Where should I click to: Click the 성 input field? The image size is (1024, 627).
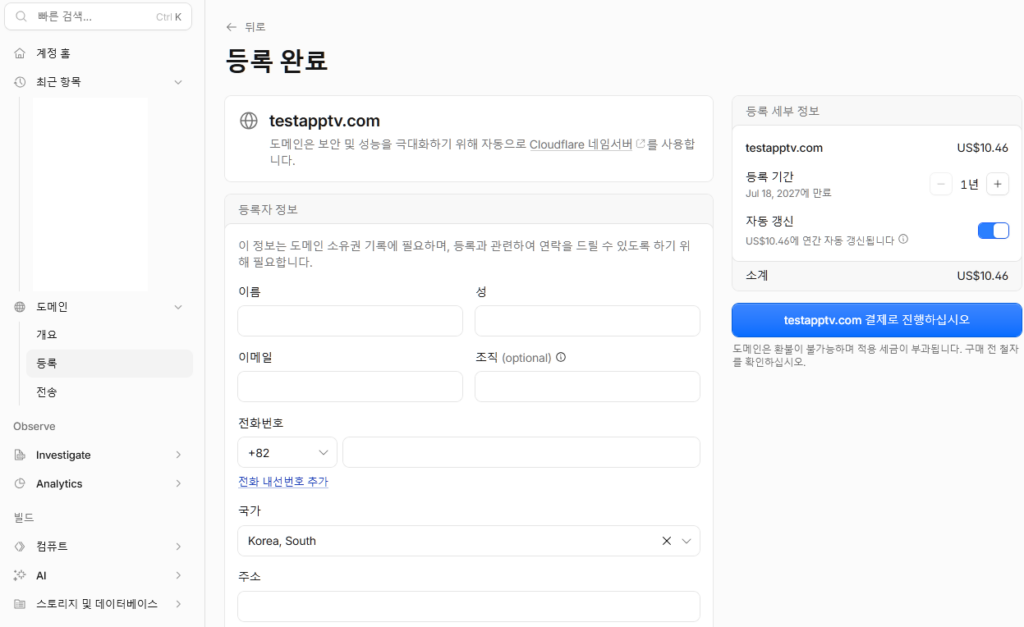coord(587,321)
